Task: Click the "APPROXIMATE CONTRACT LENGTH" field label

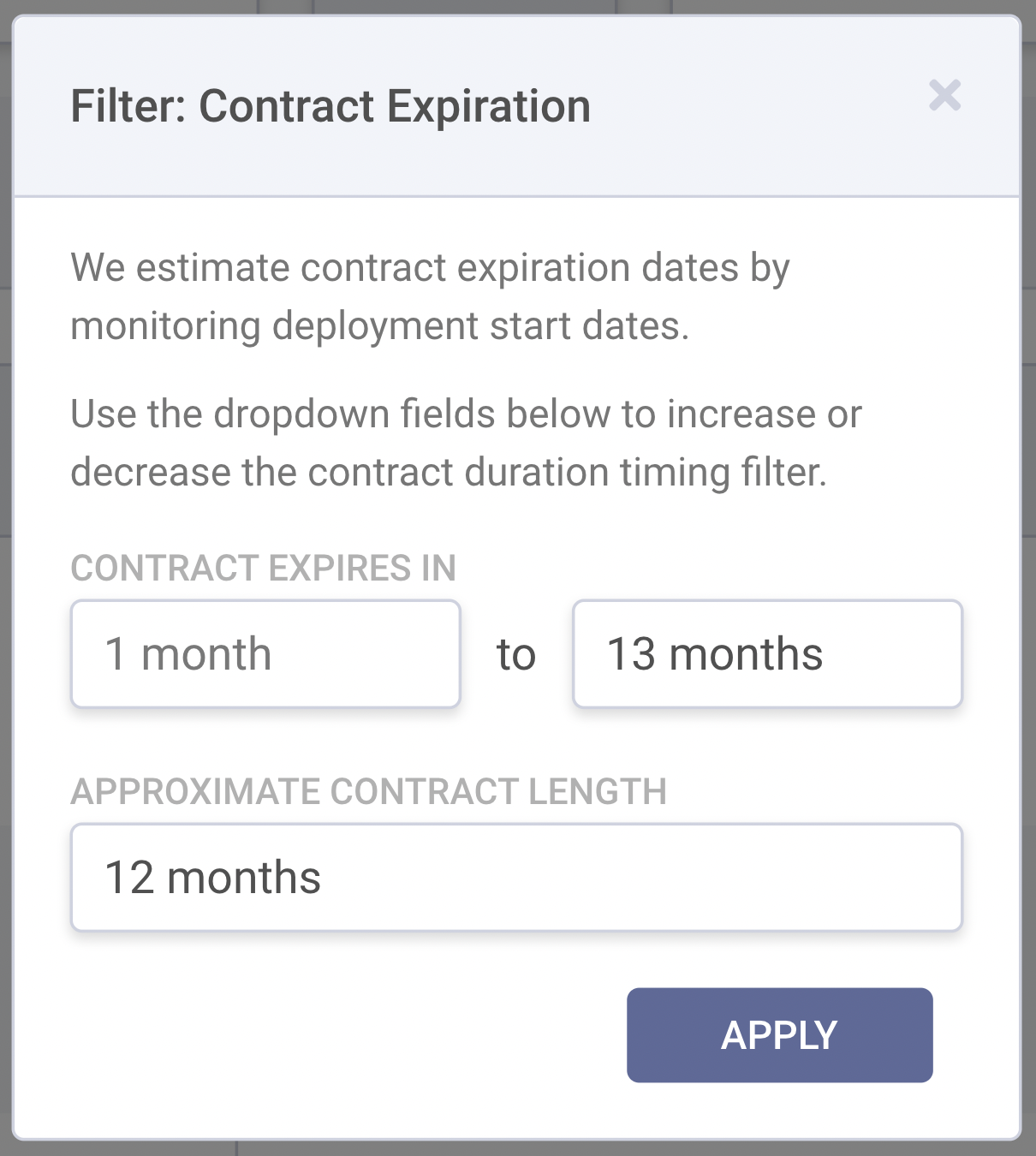Action: [368, 792]
